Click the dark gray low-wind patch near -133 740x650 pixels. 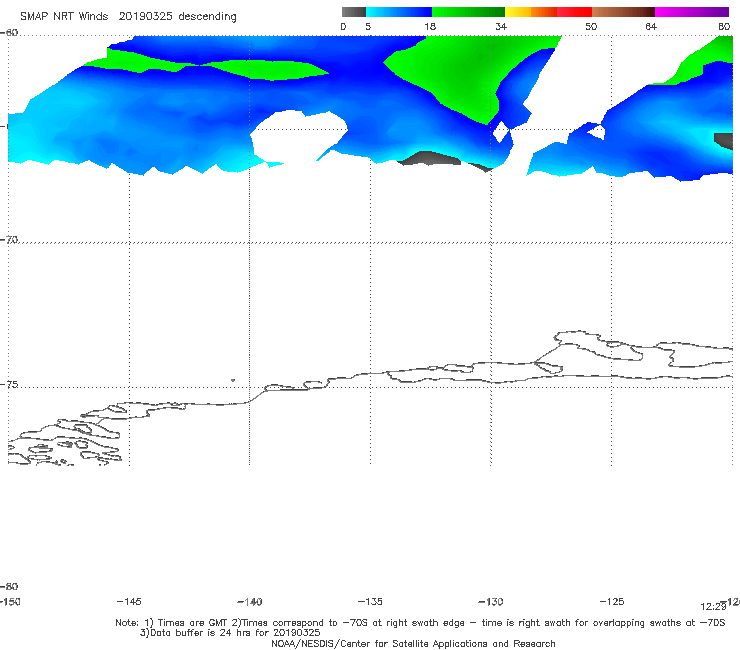(429, 158)
